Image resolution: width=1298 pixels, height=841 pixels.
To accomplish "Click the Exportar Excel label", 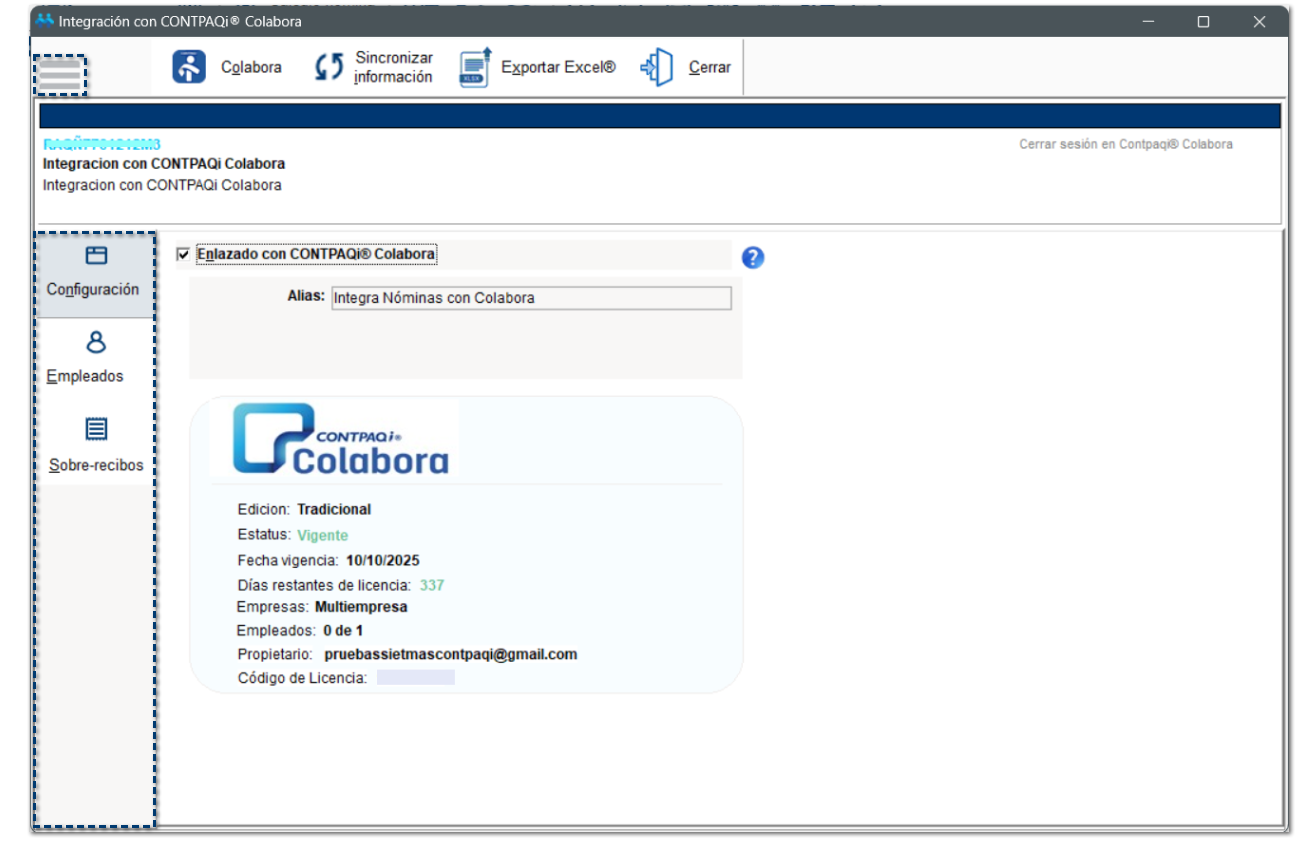I will click(558, 67).
